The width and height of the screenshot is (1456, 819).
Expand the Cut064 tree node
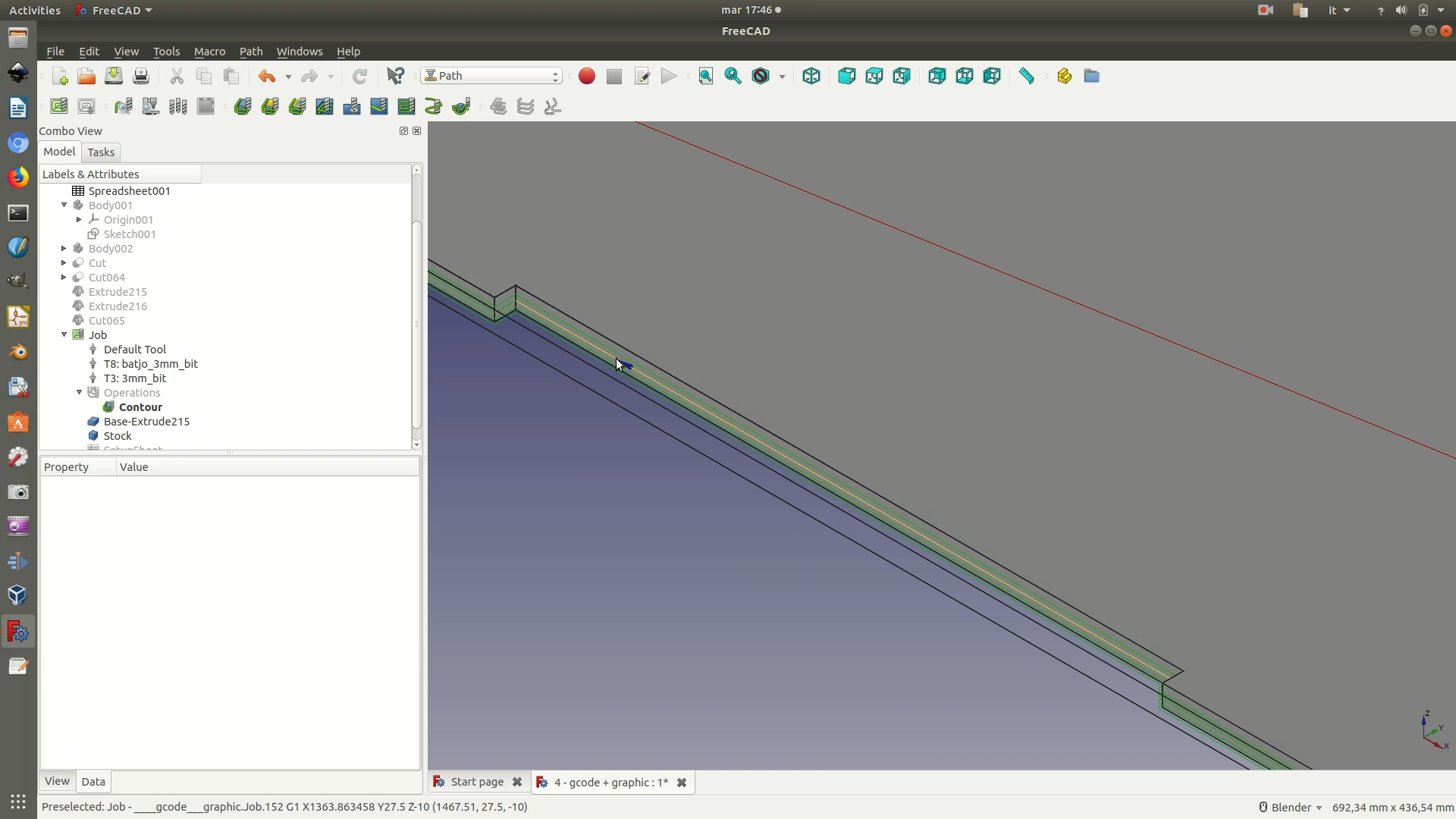point(64,277)
